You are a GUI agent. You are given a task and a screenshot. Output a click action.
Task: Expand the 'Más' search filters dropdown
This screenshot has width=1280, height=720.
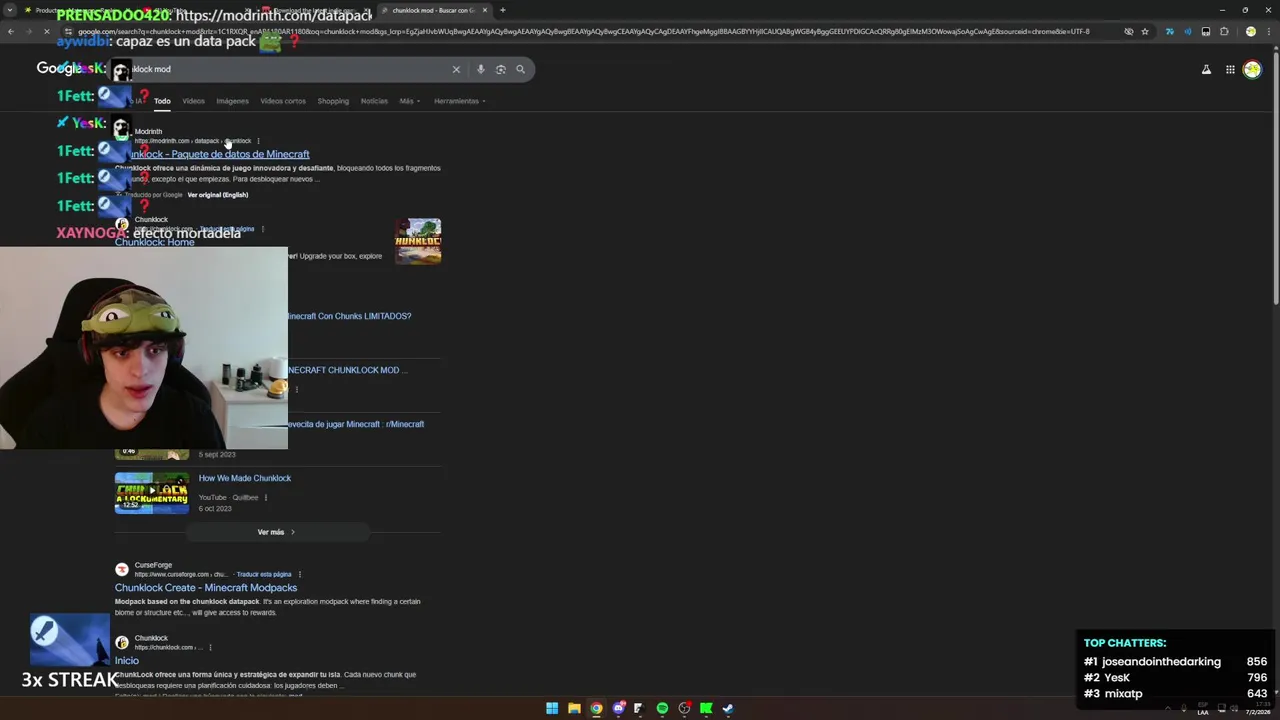[x=409, y=101]
